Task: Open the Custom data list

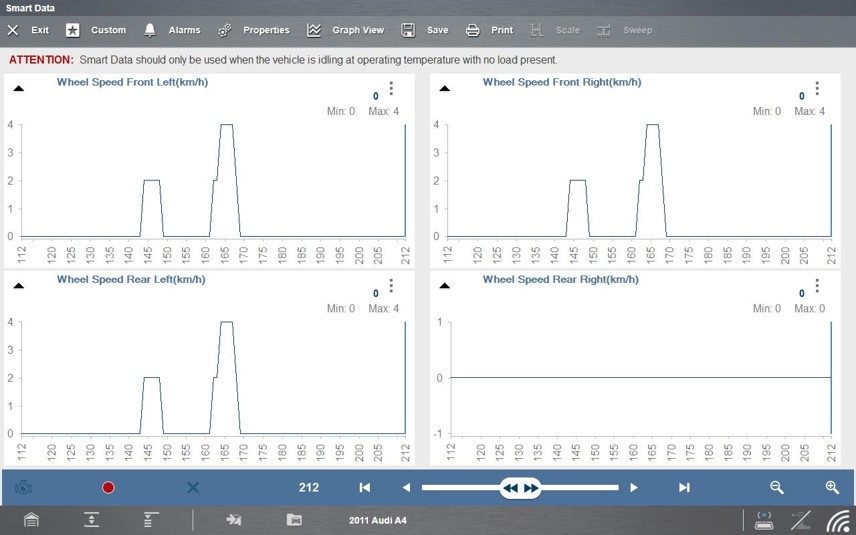Action: [97, 30]
